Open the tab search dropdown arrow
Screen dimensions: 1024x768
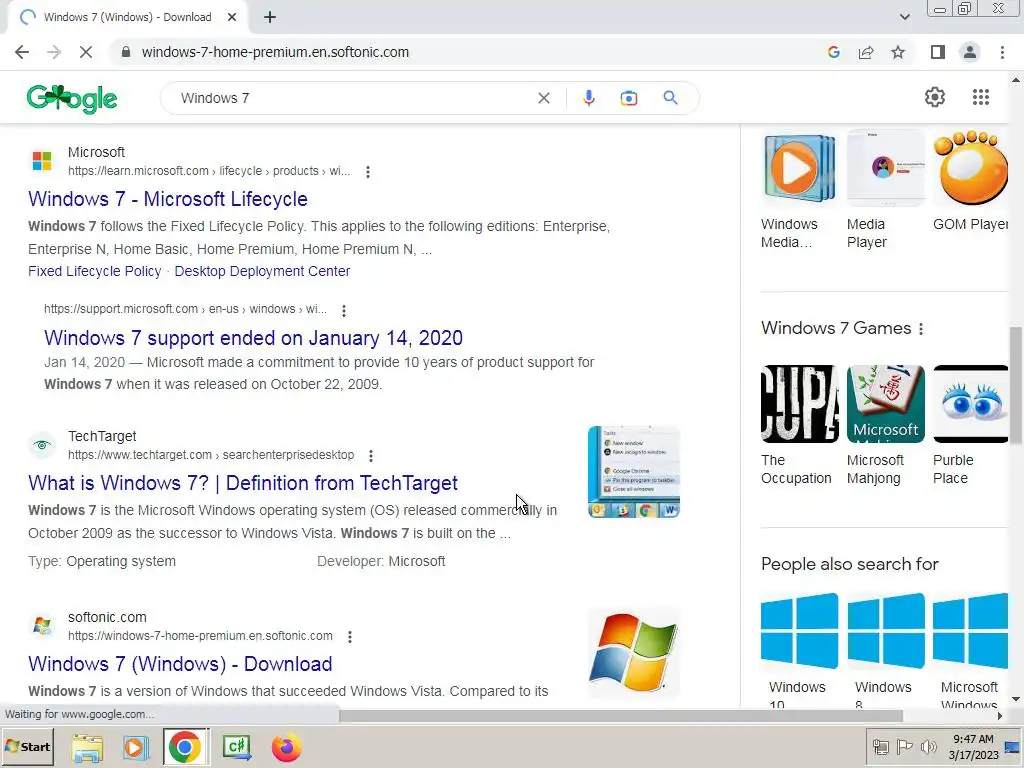pyautogui.click(x=904, y=17)
